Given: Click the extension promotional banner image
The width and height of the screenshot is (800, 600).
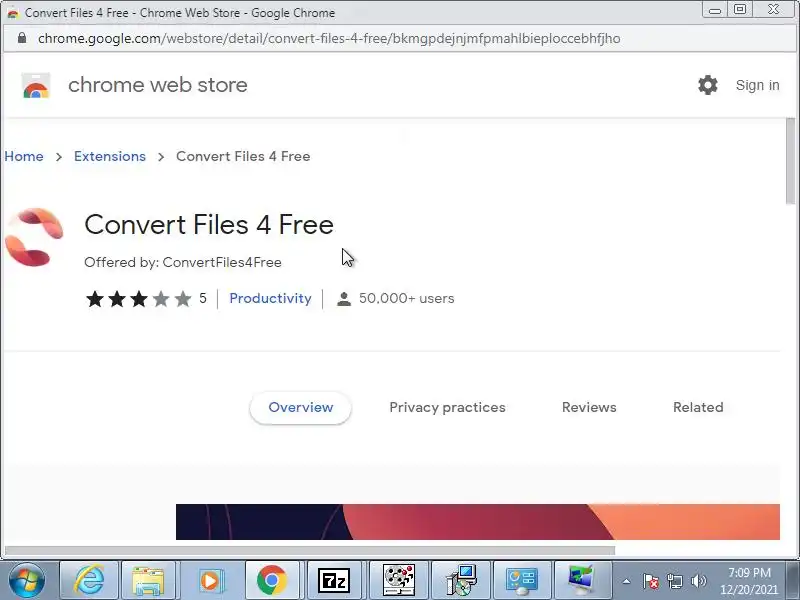Looking at the screenshot, I should (x=478, y=522).
